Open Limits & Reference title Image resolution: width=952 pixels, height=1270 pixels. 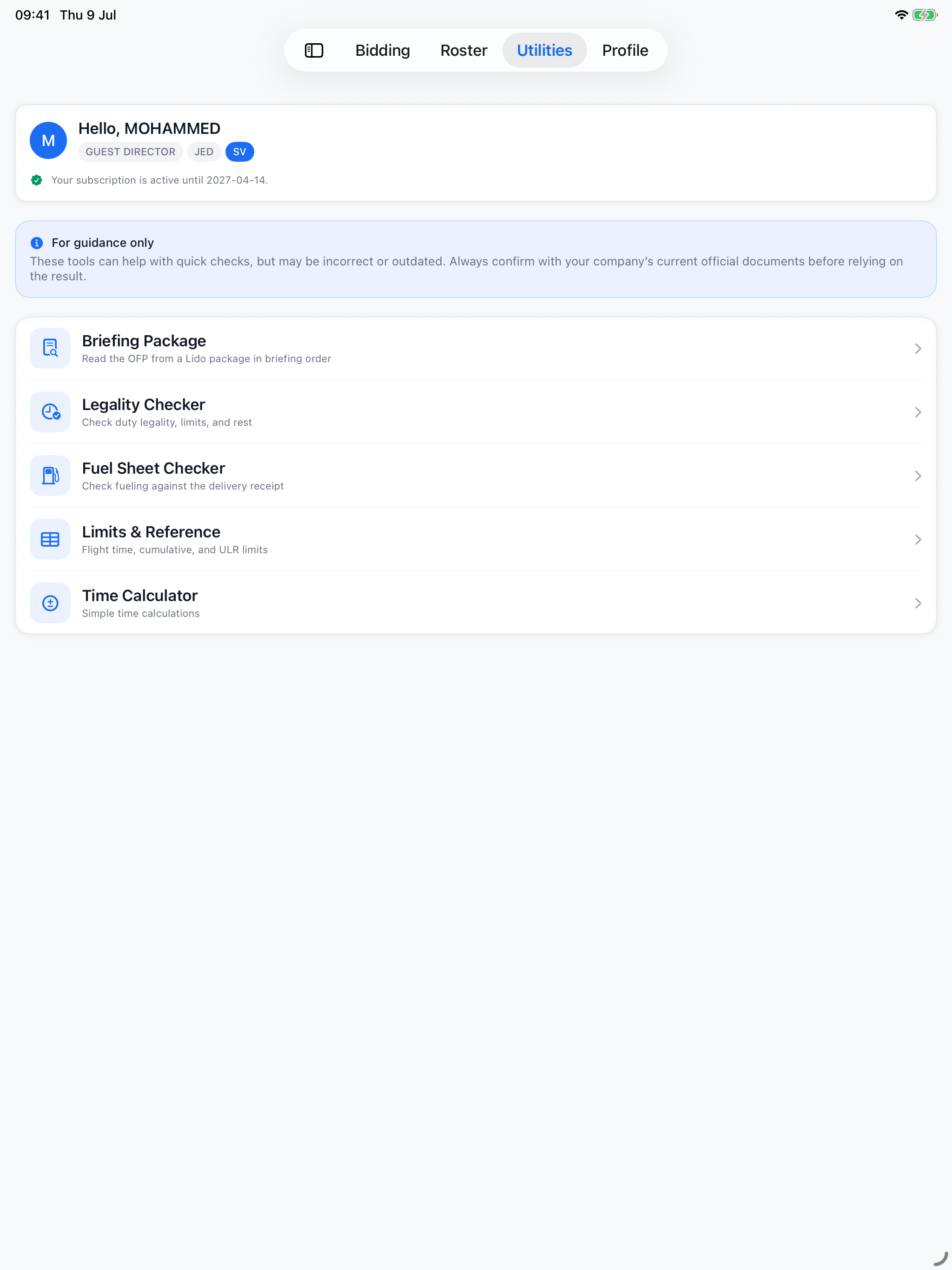click(x=151, y=532)
